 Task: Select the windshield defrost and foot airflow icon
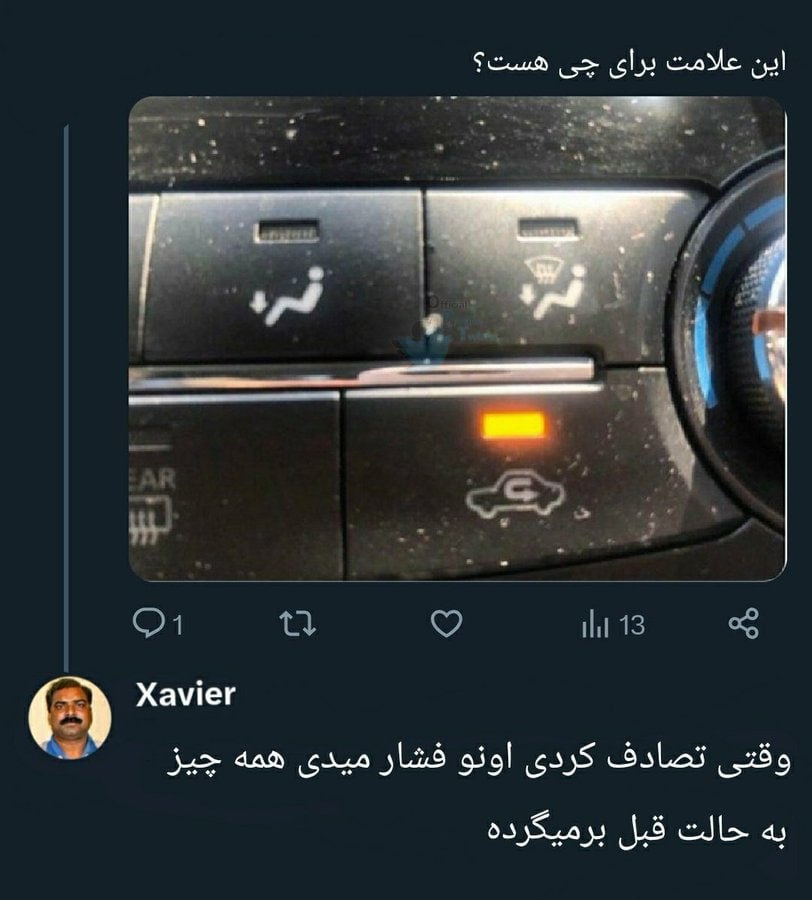[x=551, y=288]
